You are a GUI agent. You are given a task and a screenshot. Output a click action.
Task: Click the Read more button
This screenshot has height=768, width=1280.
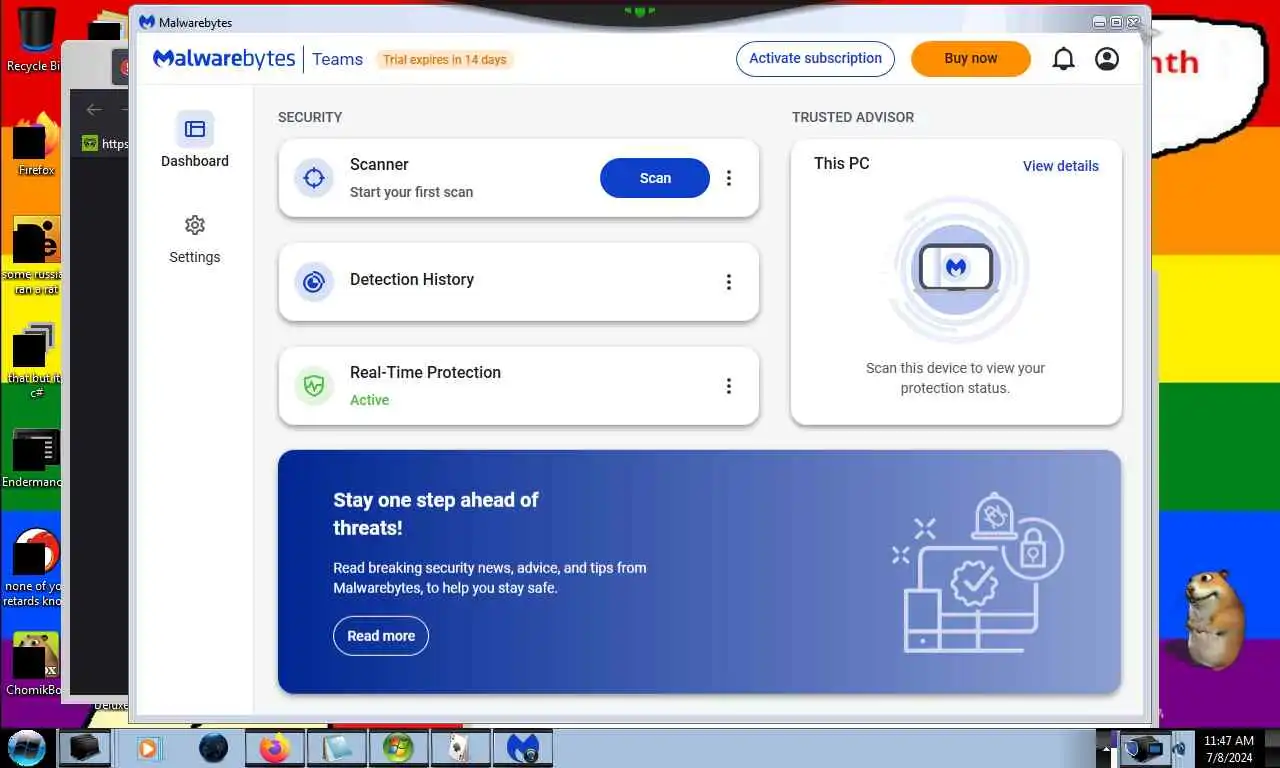coord(381,636)
